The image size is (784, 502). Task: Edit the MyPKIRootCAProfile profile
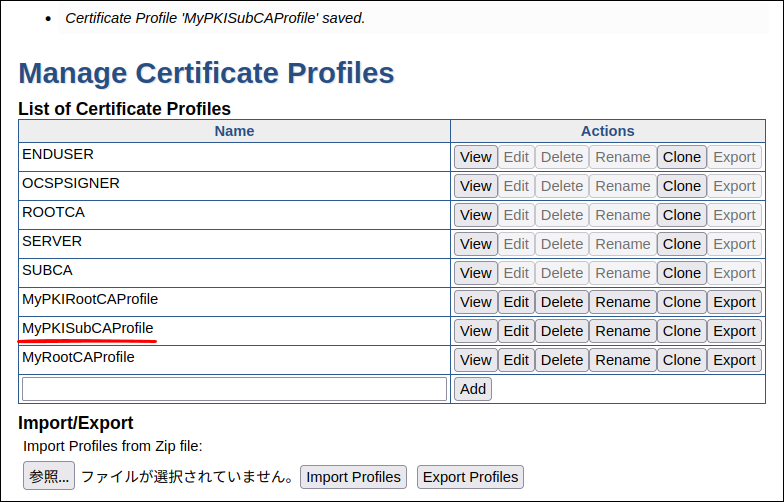tap(516, 302)
